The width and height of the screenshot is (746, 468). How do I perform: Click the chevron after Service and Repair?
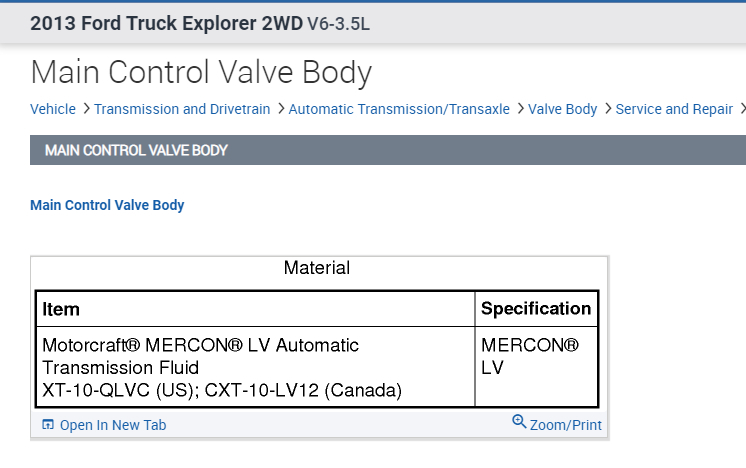tap(741, 109)
